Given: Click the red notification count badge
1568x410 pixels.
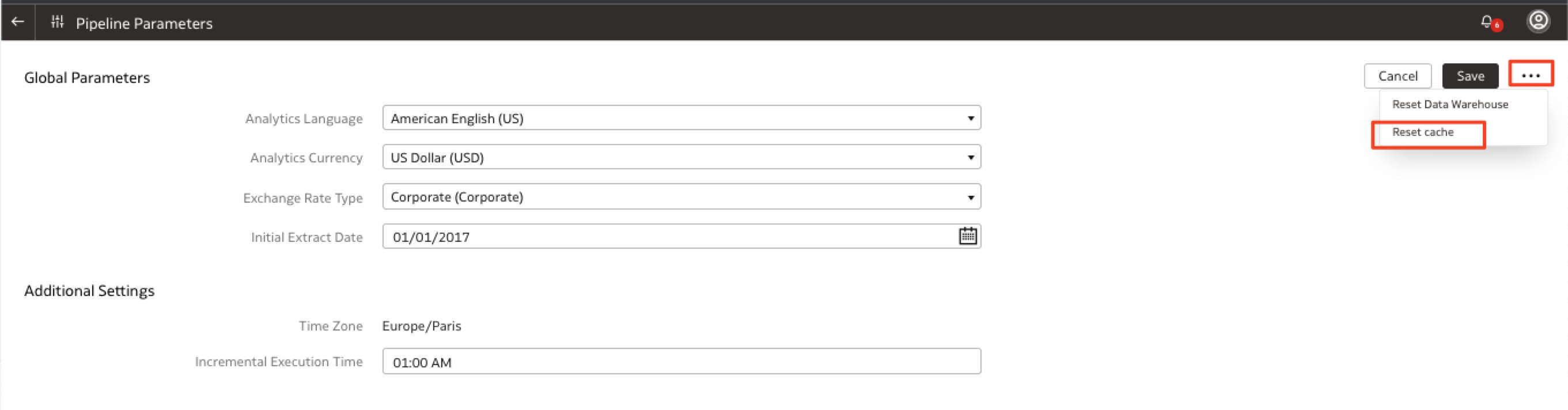Looking at the screenshot, I should pyautogui.click(x=1497, y=25).
